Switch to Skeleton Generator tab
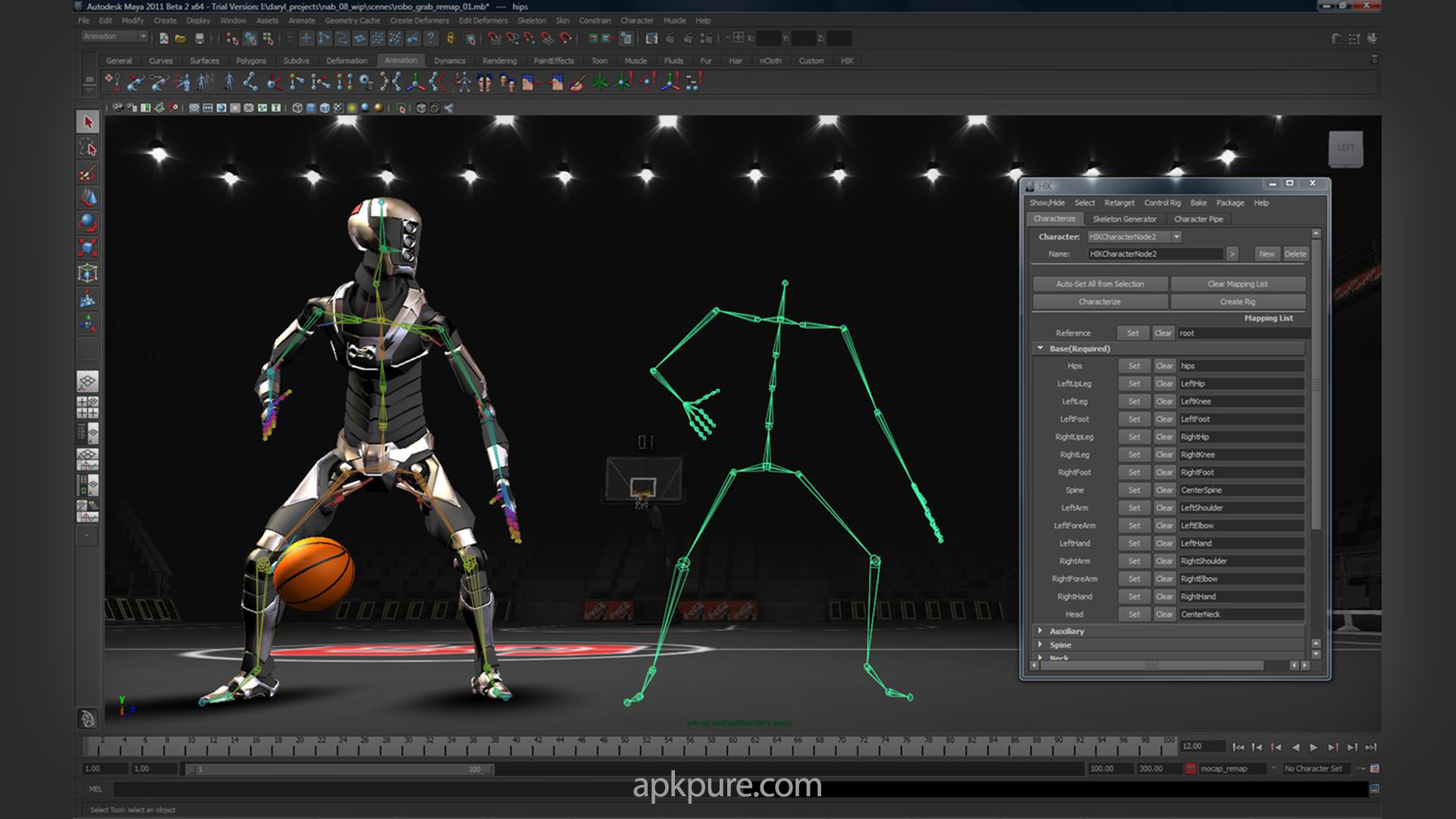Screen dimensions: 1456x819 pos(1124,219)
